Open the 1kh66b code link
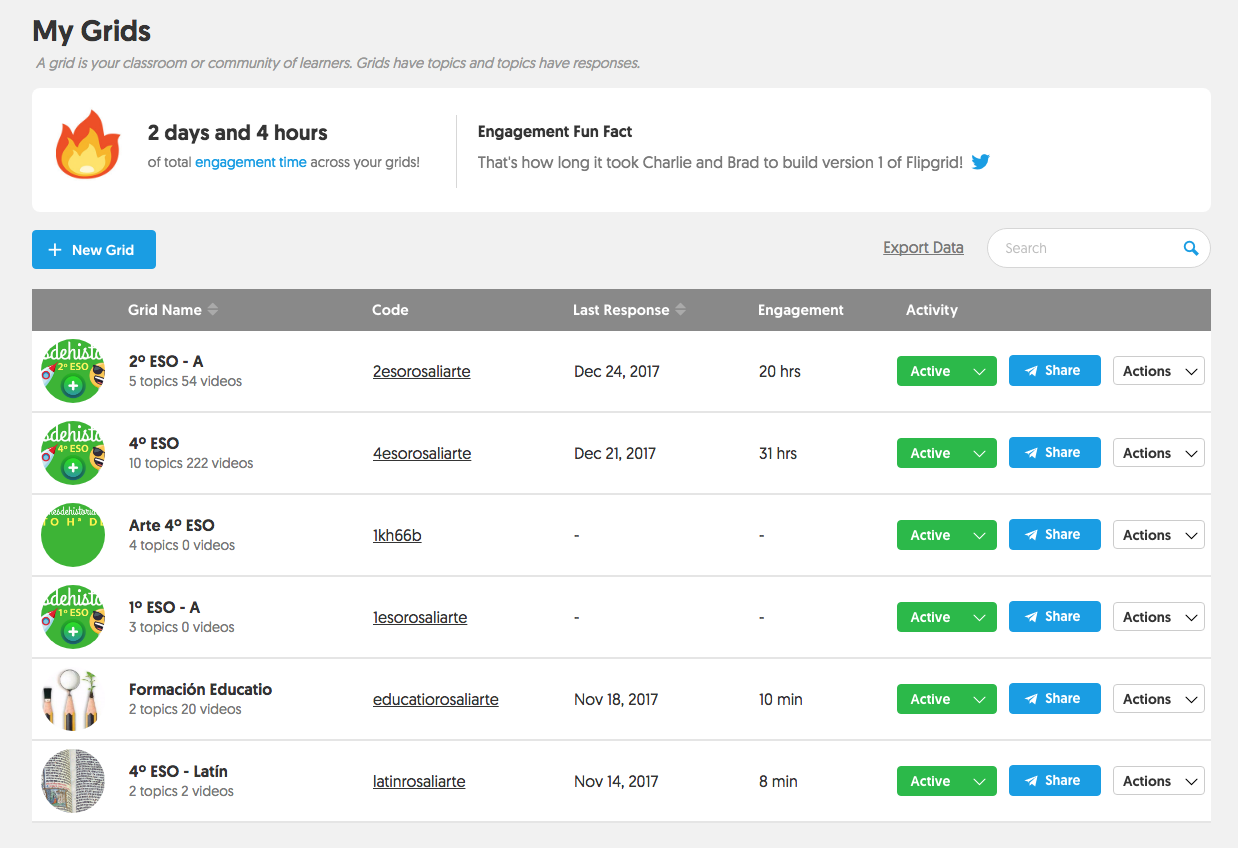This screenshot has width=1238, height=848. (x=397, y=535)
